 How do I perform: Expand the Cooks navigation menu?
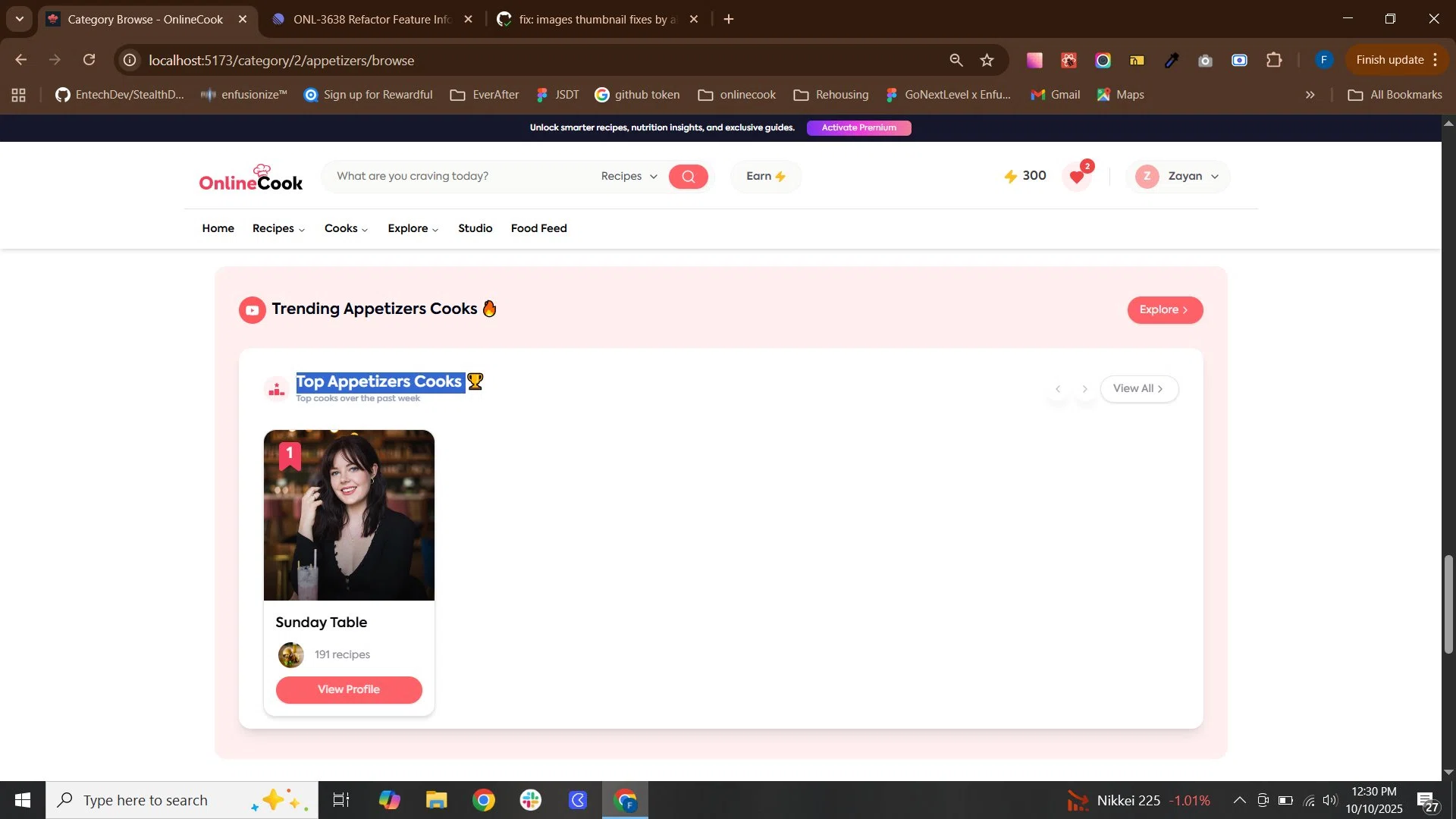click(346, 228)
